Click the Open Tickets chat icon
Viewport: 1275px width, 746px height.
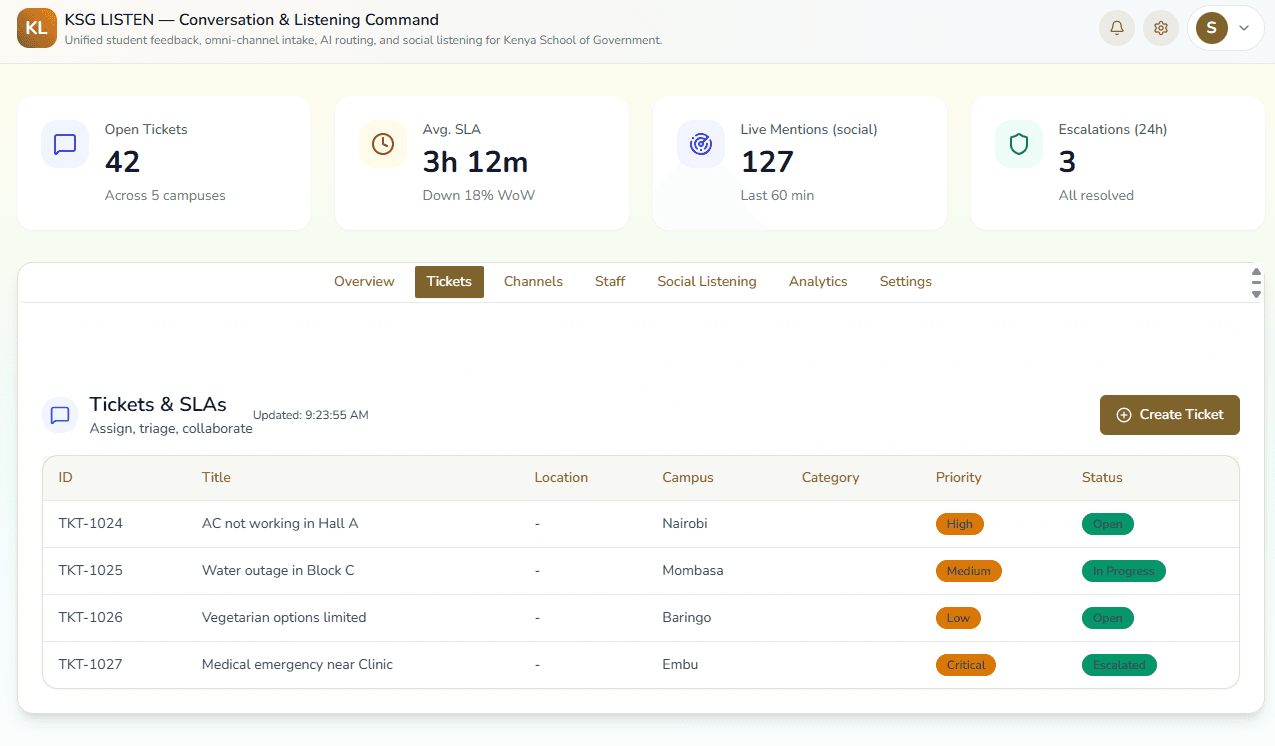click(65, 144)
